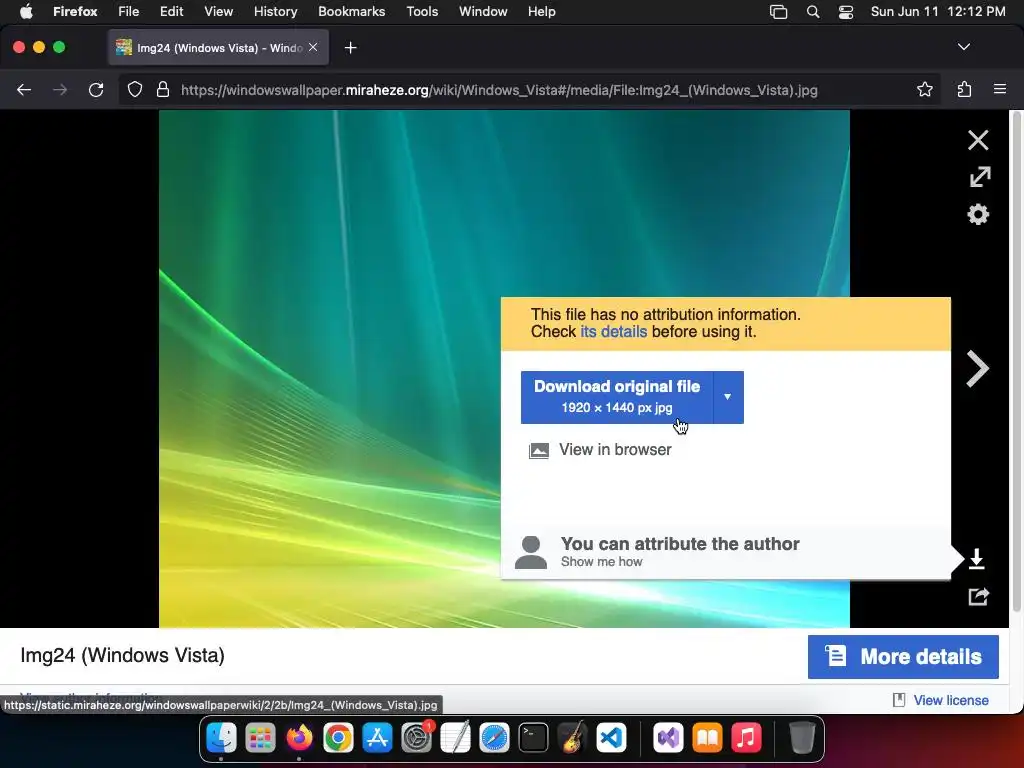
Task: Open tracking protection shield icon
Action: click(135, 89)
